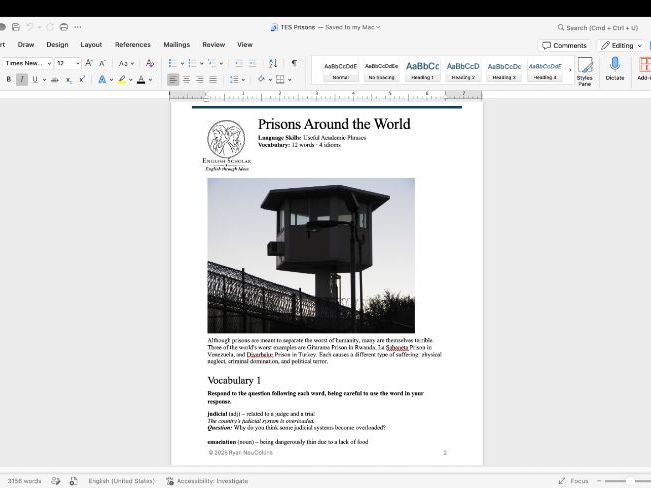Screen dimensions: 651x488
Task: Expand borders options arrow
Action: 290,80
